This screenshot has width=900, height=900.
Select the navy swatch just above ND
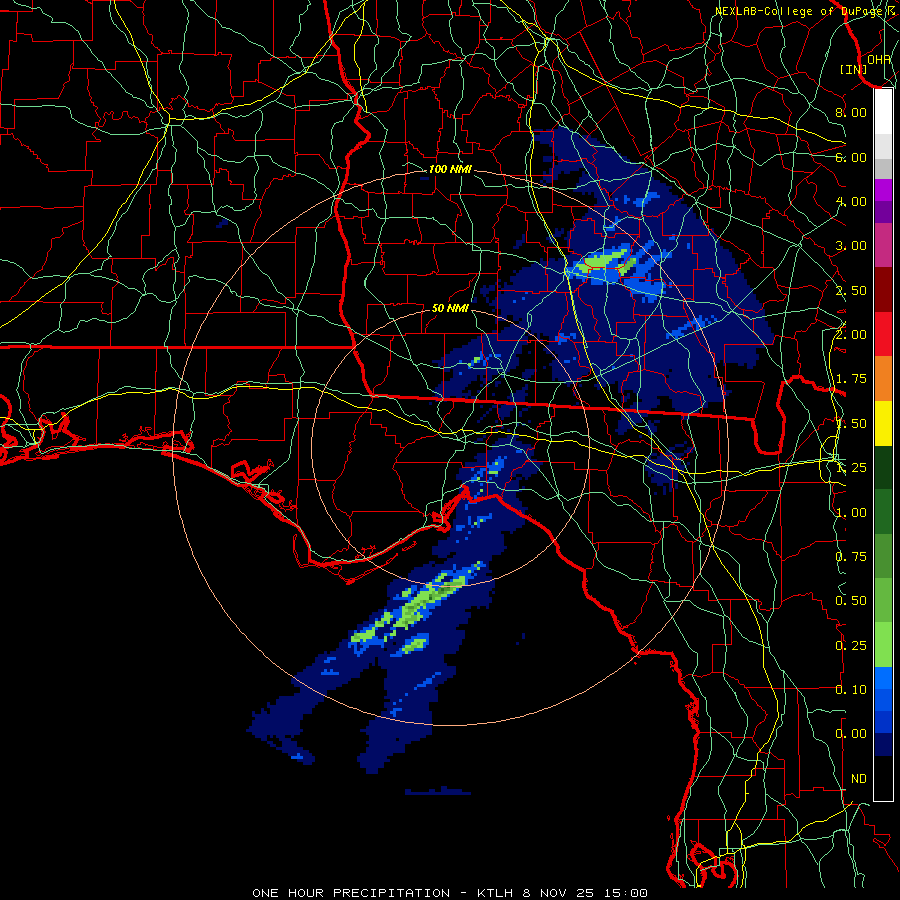(x=883, y=745)
